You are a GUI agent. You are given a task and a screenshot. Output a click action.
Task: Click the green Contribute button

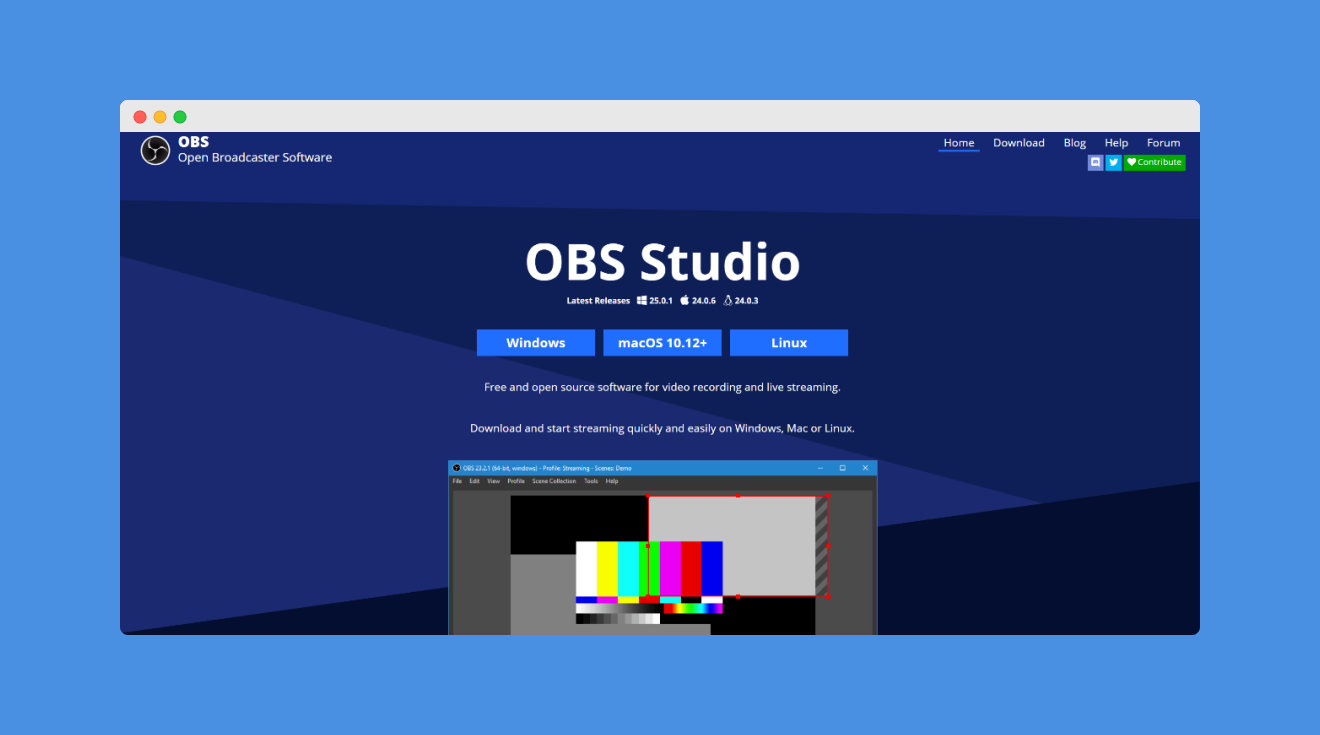click(1154, 162)
